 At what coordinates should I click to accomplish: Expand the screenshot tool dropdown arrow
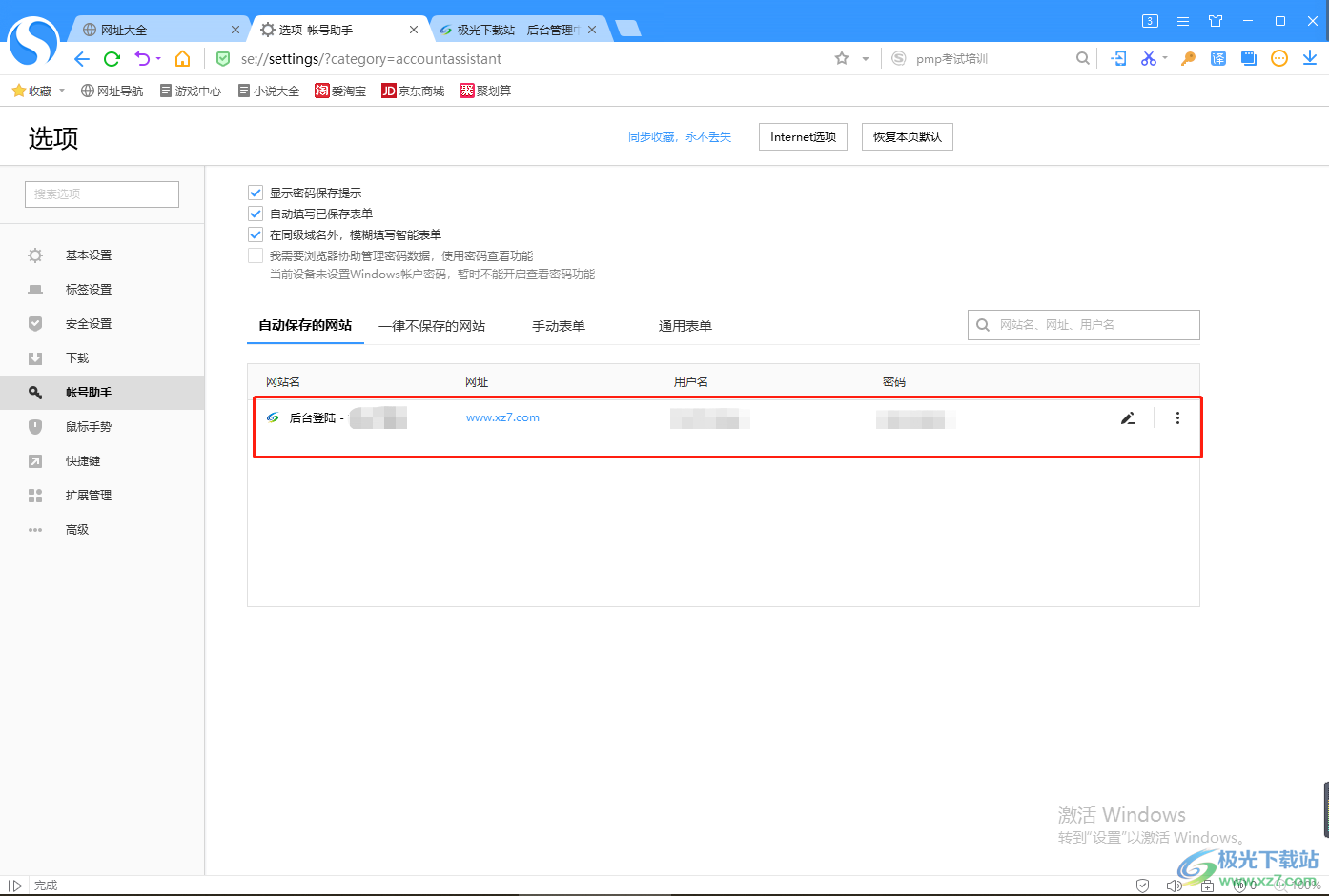tap(1165, 58)
